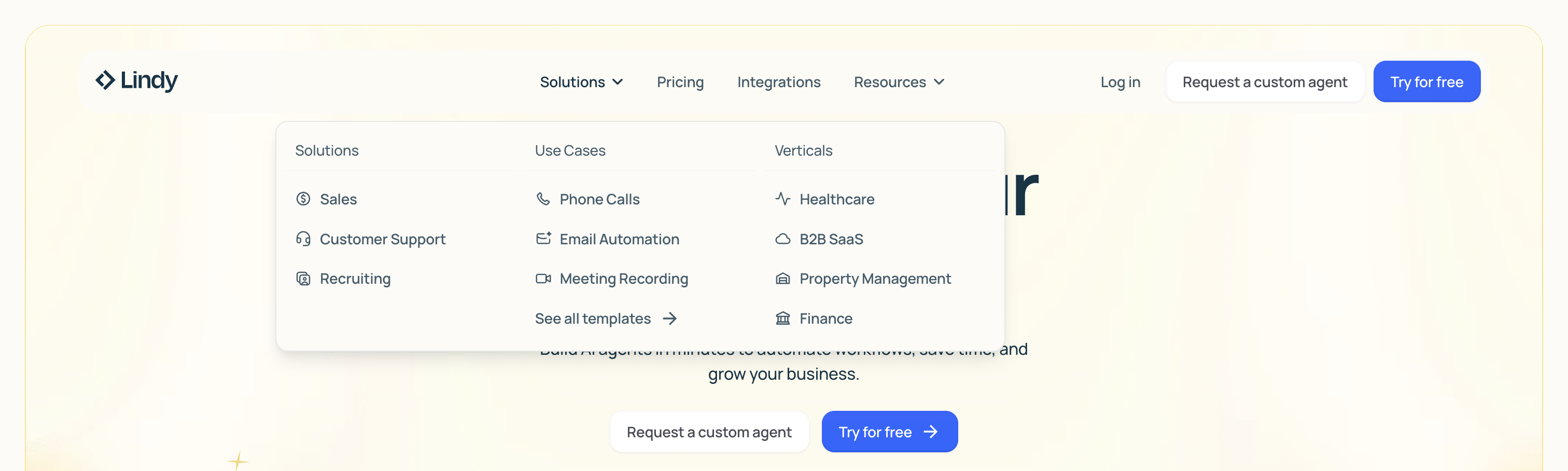Click the cloud icon for B2B SaaS
1568x471 pixels.
click(783, 239)
